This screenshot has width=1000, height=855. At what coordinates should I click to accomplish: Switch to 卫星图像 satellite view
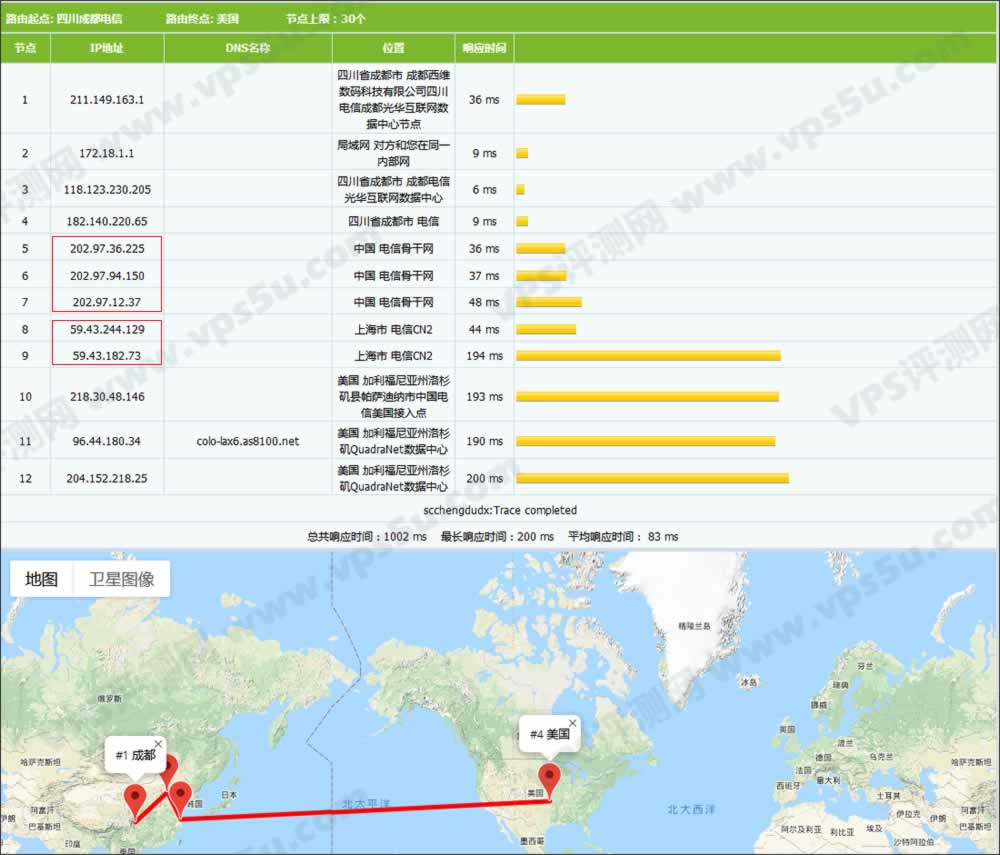(121, 579)
